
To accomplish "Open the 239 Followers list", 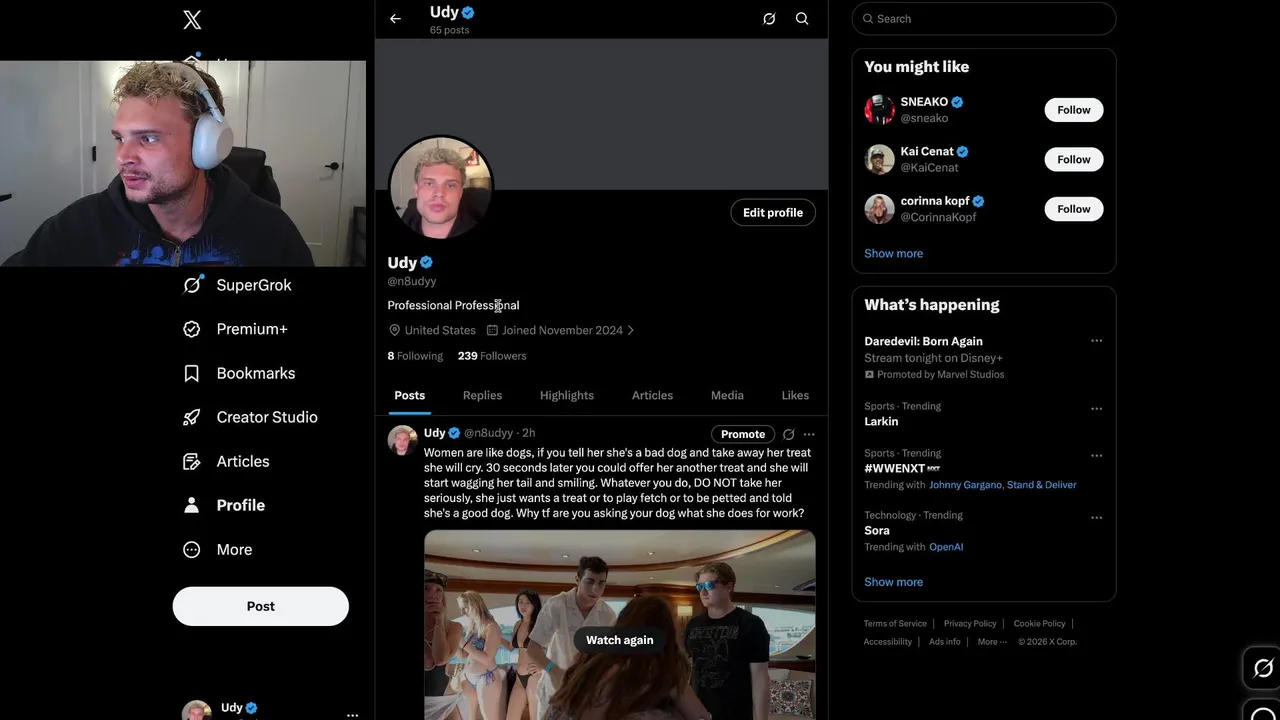I will (x=492, y=356).
